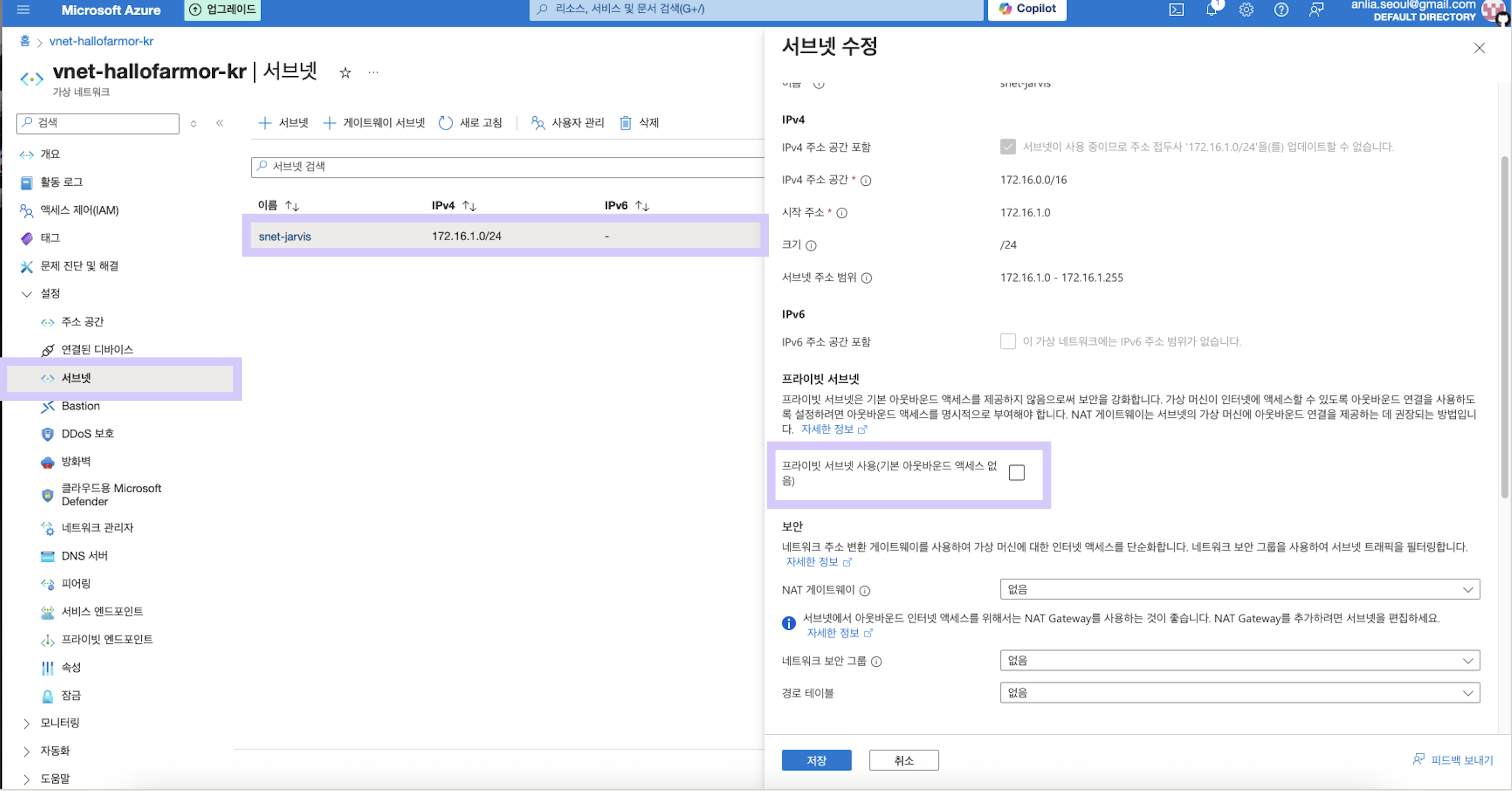The height and width of the screenshot is (791, 1512).
Task: Open portal settings gear icon
Action: point(1246,9)
